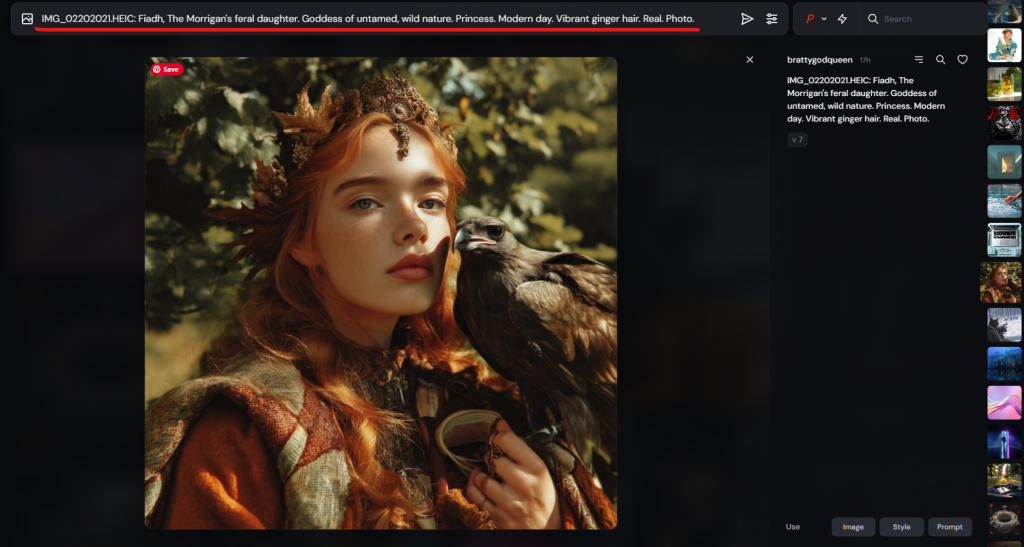Click the 17h timestamp

tap(865, 60)
